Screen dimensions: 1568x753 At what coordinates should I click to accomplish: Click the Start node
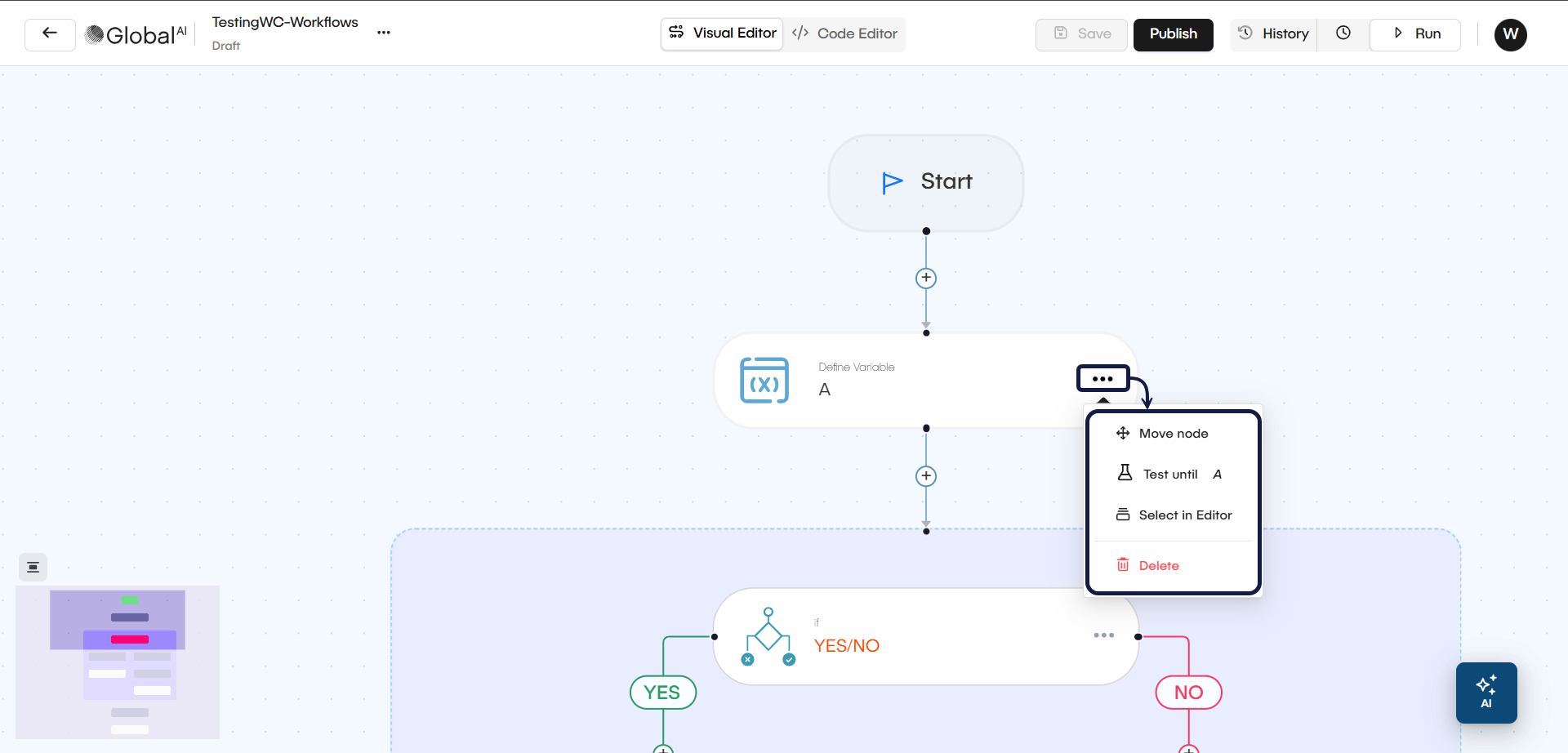926,182
